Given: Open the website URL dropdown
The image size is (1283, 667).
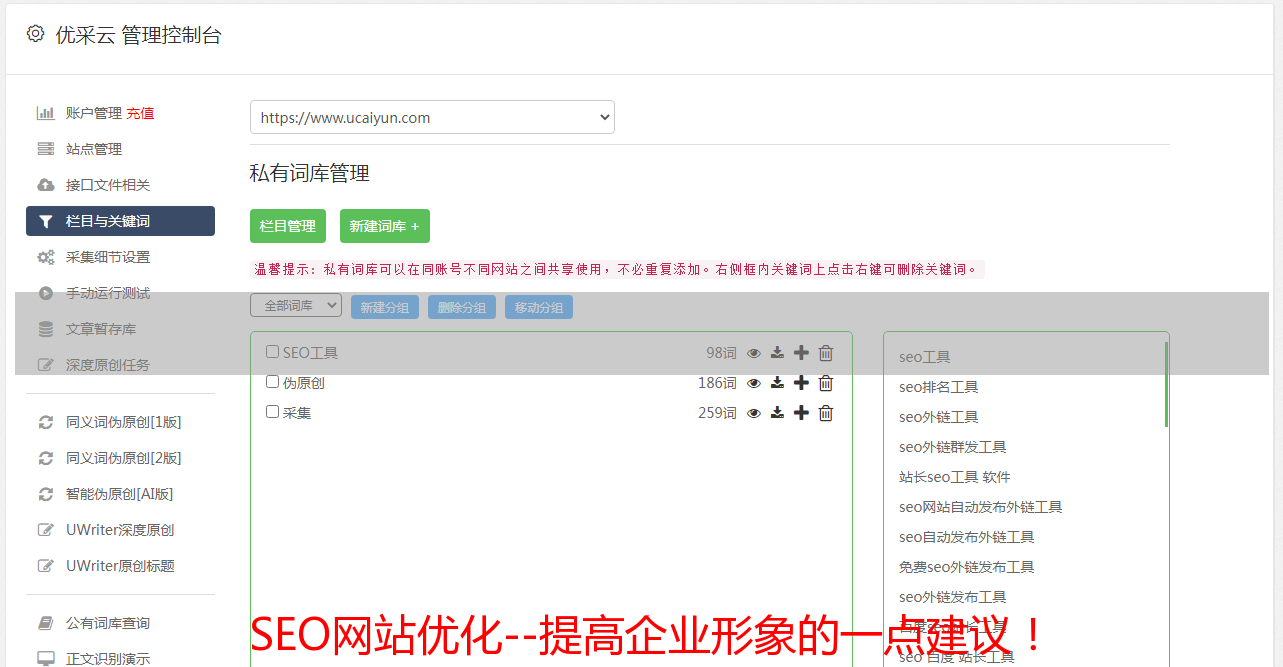Looking at the screenshot, I should point(432,117).
